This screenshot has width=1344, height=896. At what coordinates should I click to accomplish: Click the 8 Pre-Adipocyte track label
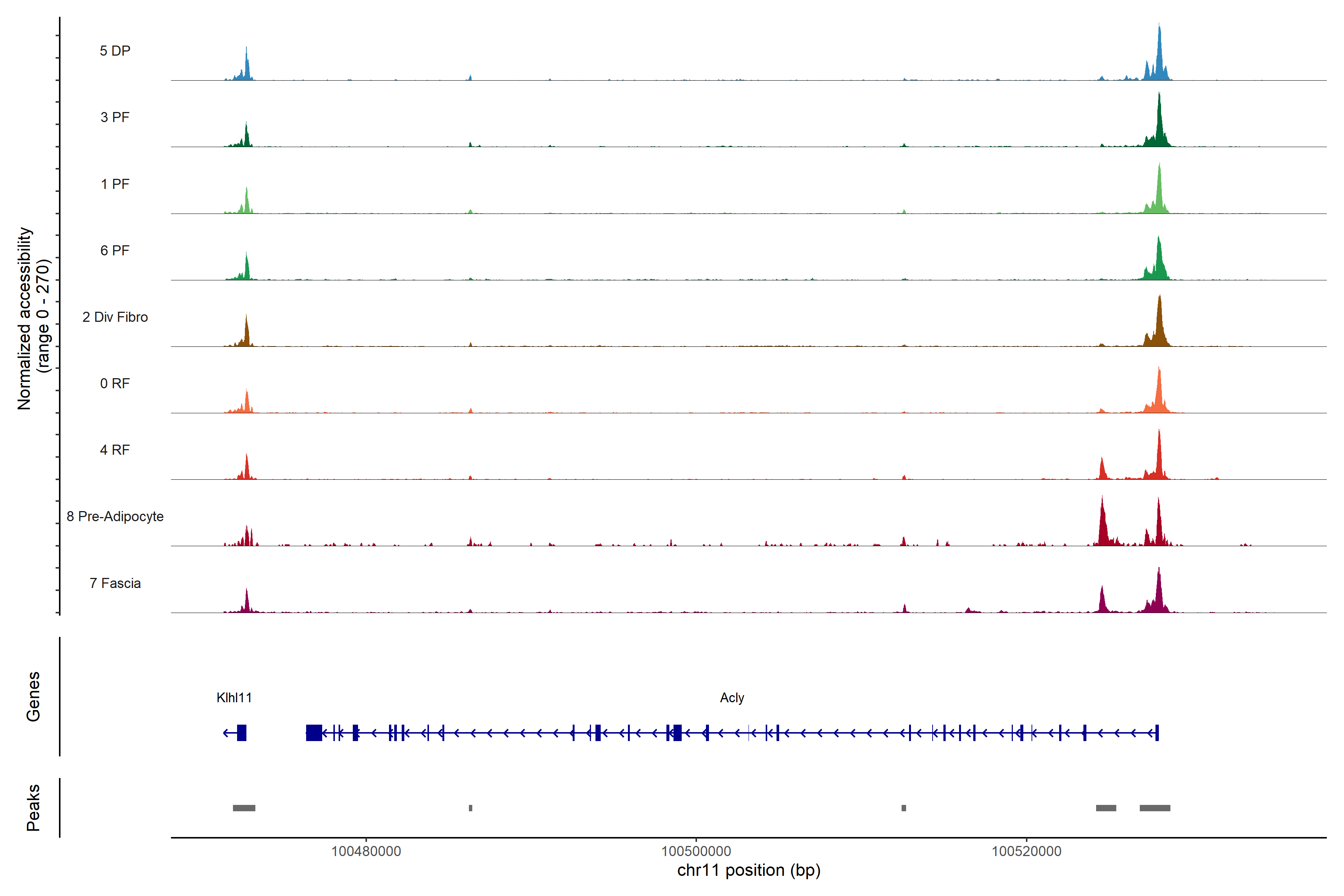[x=115, y=516]
